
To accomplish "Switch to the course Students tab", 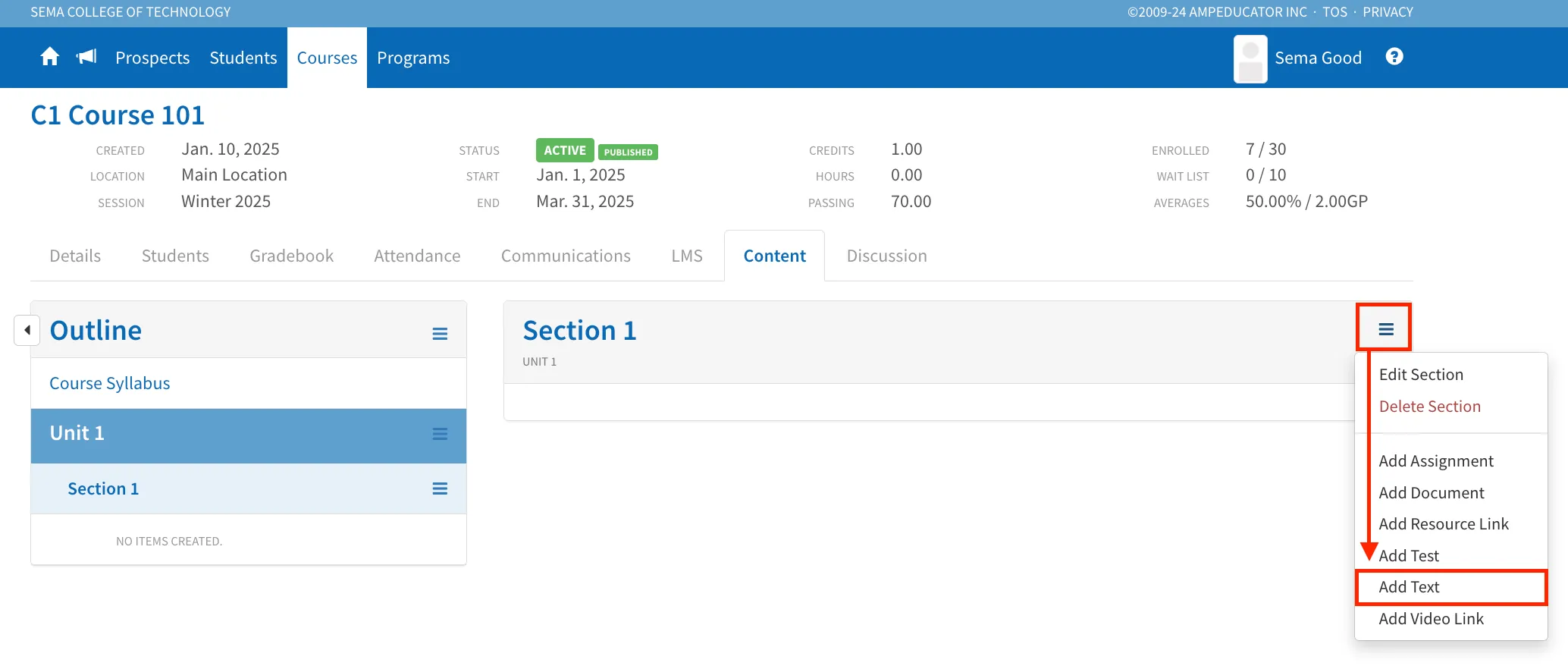I will (x=175, y=256).
